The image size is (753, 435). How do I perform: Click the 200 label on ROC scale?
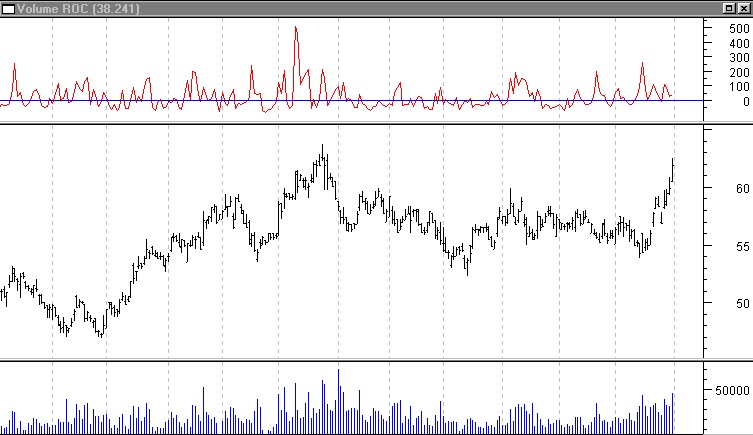739,72
